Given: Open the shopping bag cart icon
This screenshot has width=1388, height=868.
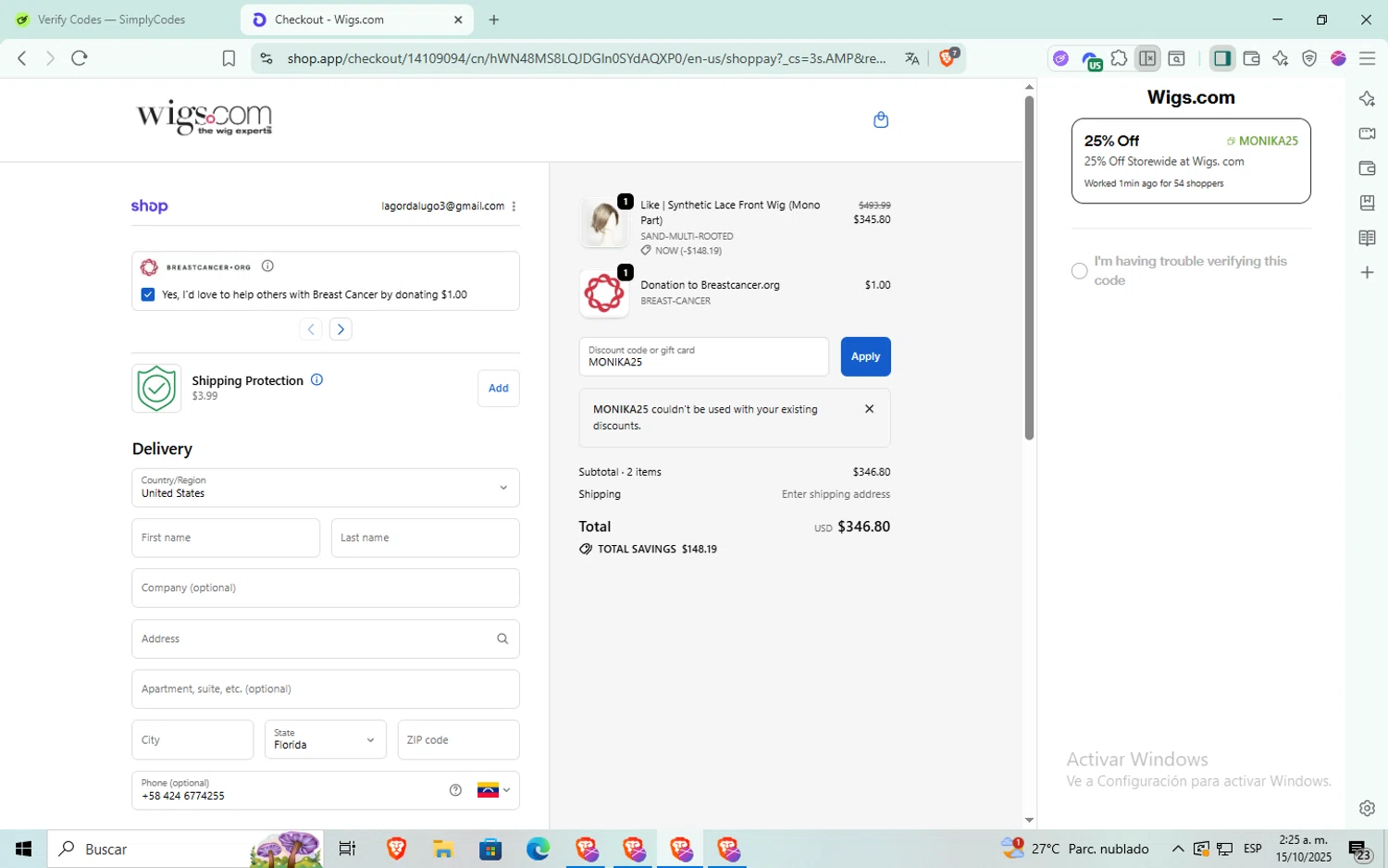Looking at the screenshot, I should pyautogui.click(x=881, y=119).
